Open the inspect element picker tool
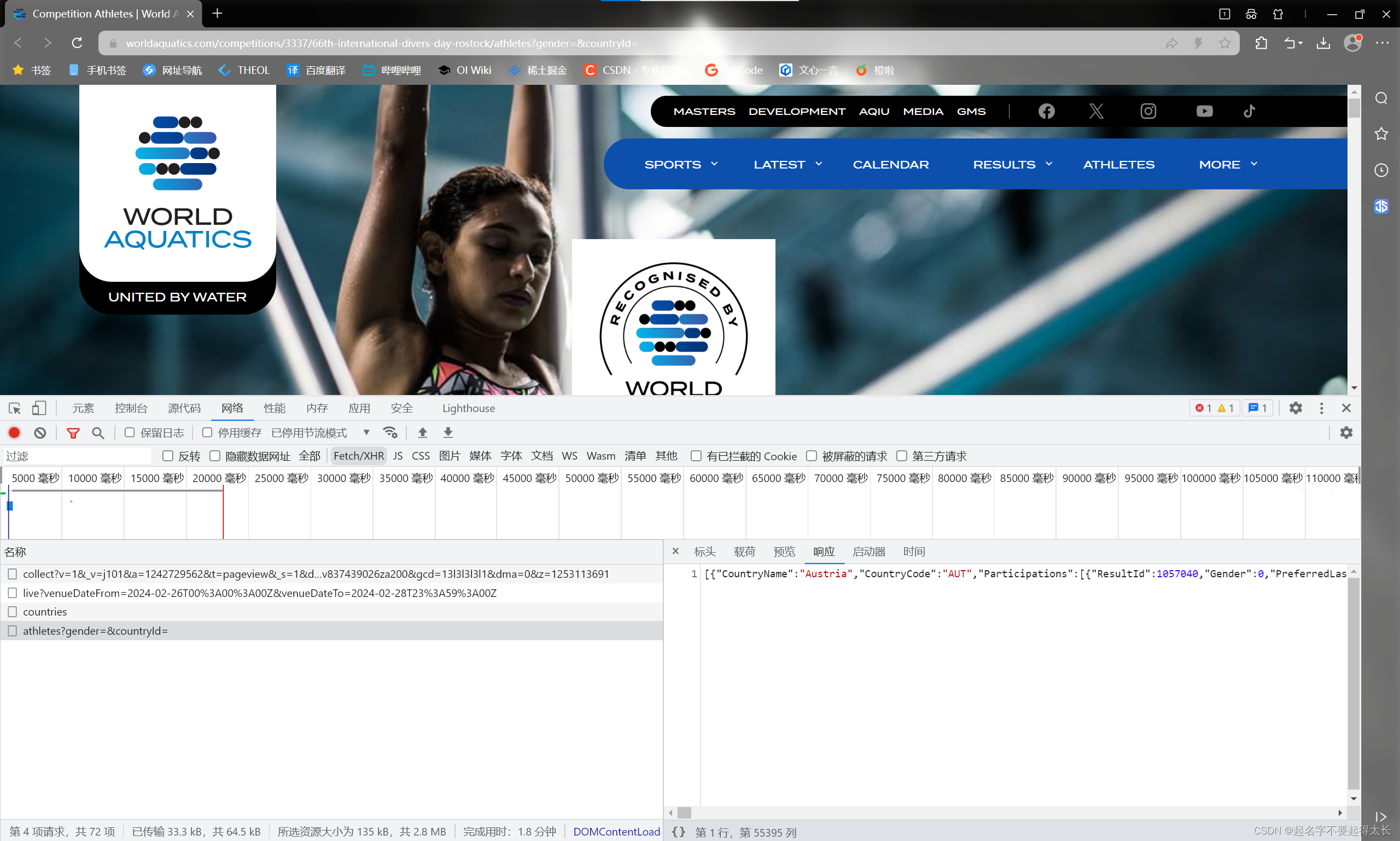Screen dimensions: 1400x841 (15, 408)
